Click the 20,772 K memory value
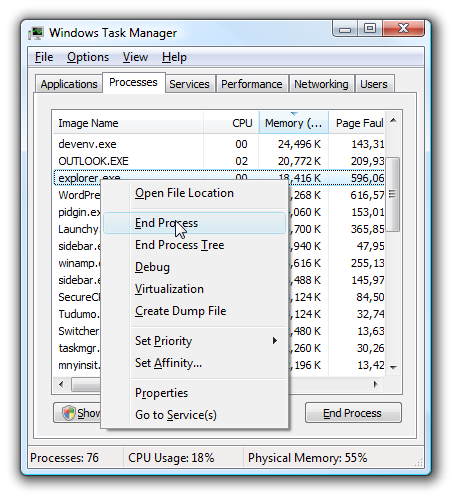Viewport: 454px width, 500px height. click(299, 161)
